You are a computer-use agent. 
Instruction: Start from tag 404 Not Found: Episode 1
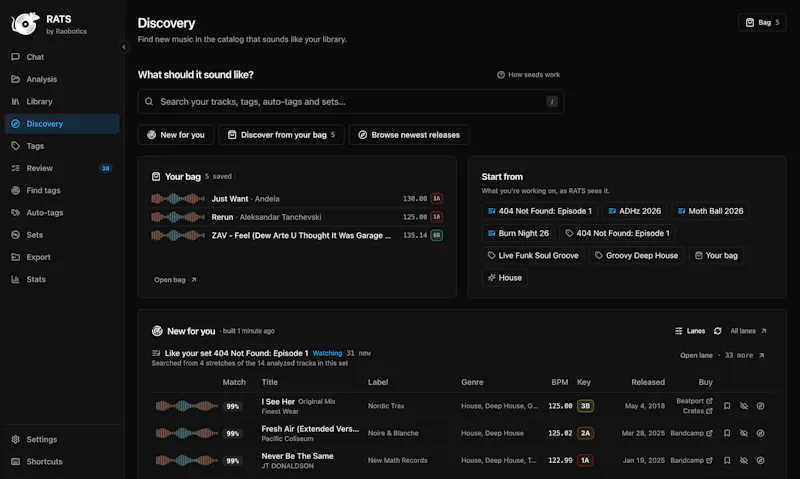(x=617, y=233)
